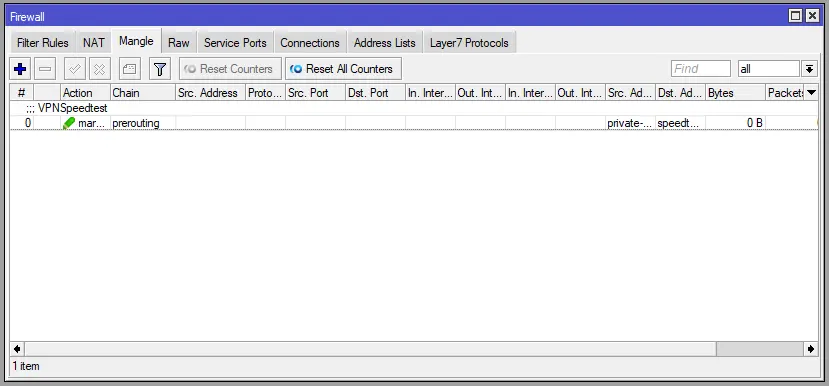The image size is (829, 386).
Task: Click the 0 B bytes cell
Action: click(x=735, y=123)
